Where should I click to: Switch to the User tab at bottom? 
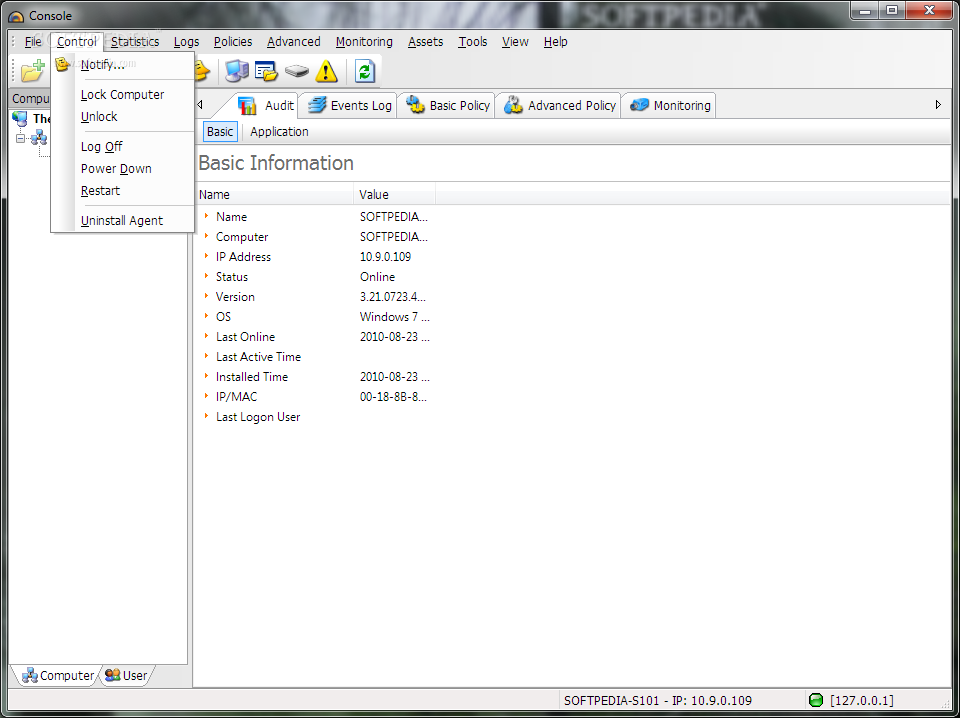coord(127,676)
